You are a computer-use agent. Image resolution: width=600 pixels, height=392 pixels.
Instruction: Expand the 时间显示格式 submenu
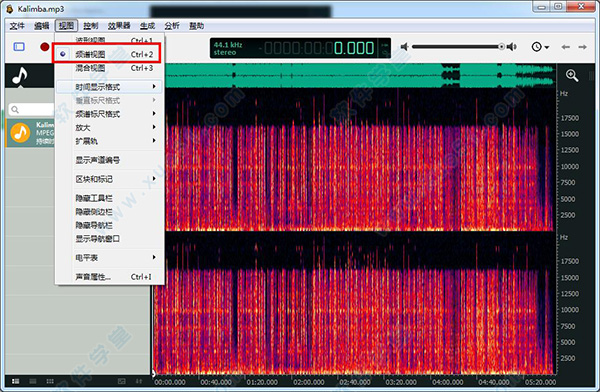coord(109,87)
